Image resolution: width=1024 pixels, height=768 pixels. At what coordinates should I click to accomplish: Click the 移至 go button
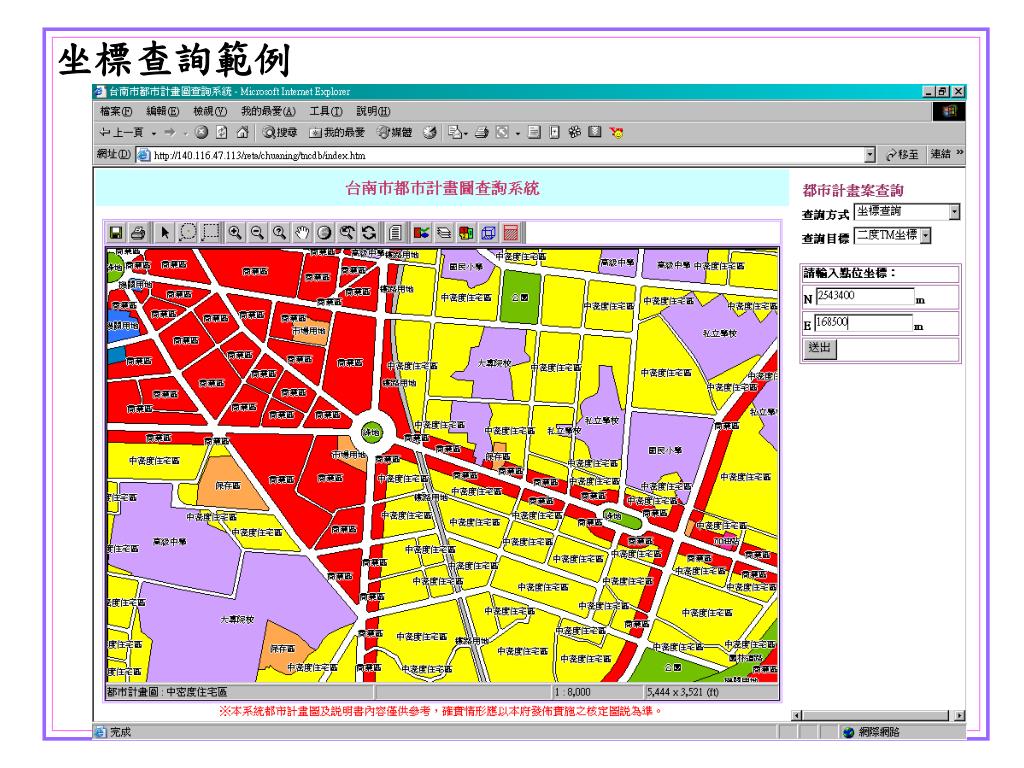pyautogui.click(x=902, y=155)
